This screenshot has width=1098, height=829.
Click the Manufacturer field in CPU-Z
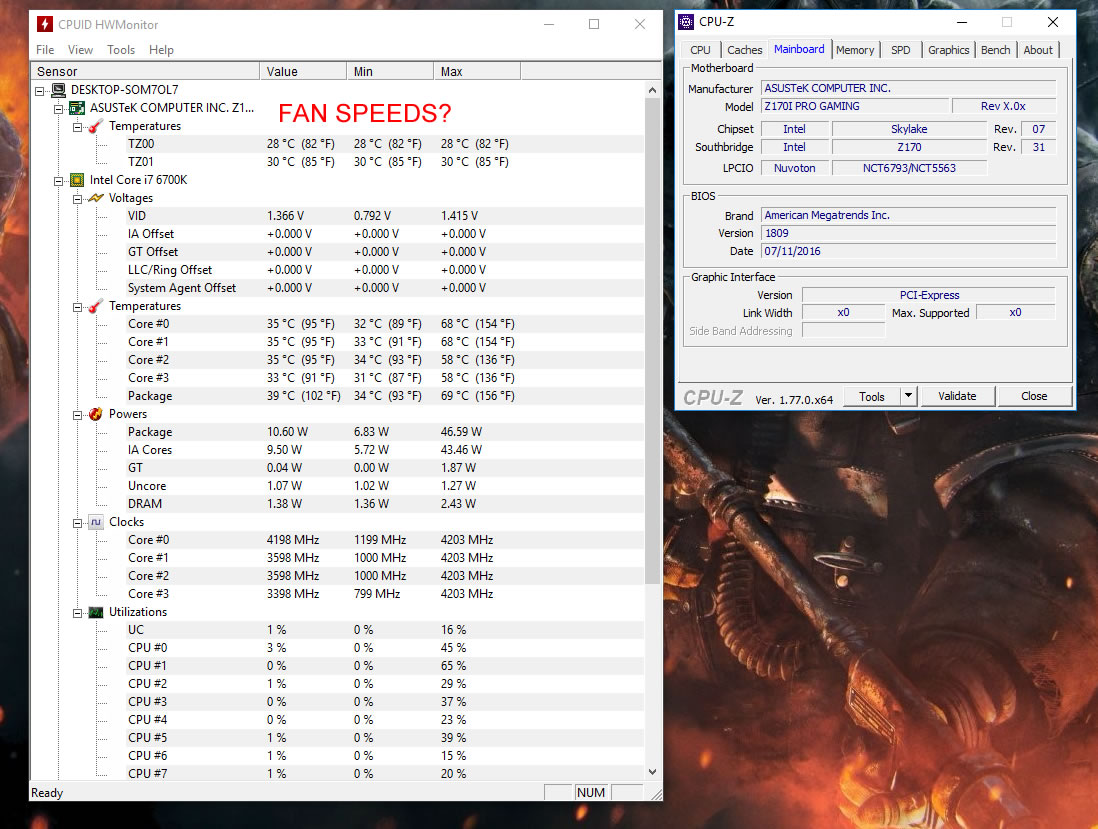[x=908, y=88]
